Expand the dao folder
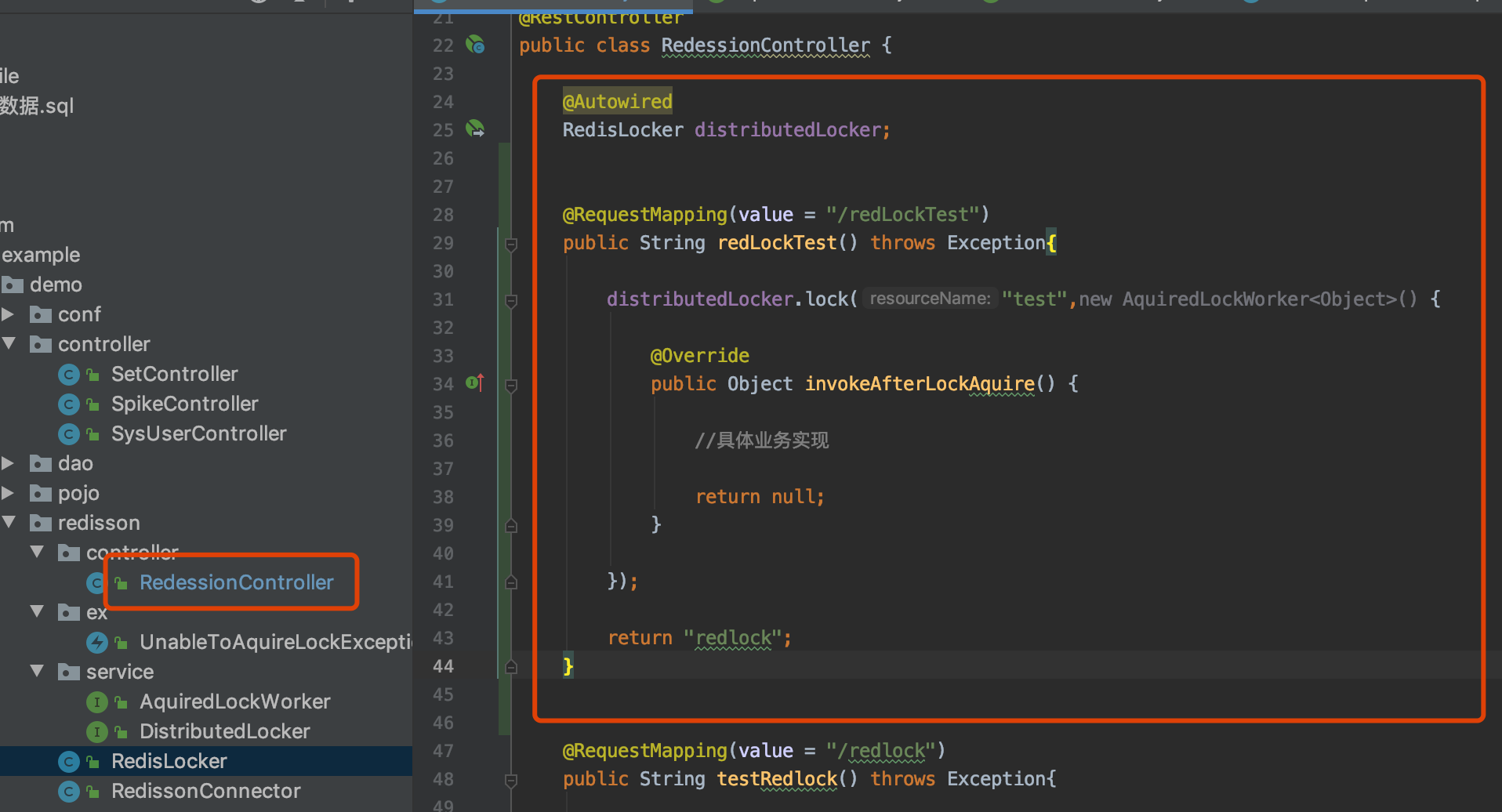The width and height of the screenshot is (1502, 812). (x=9, y=463)
